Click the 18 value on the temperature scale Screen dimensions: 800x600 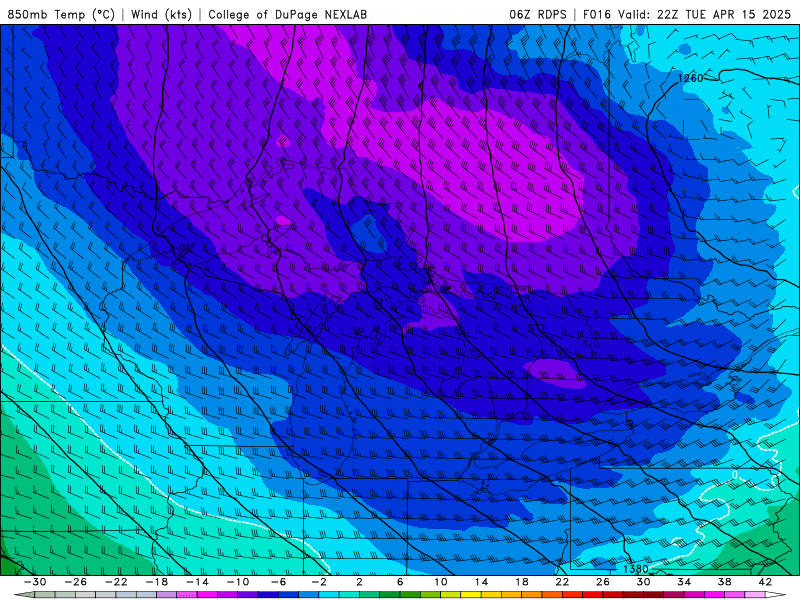tap(521, 582)
